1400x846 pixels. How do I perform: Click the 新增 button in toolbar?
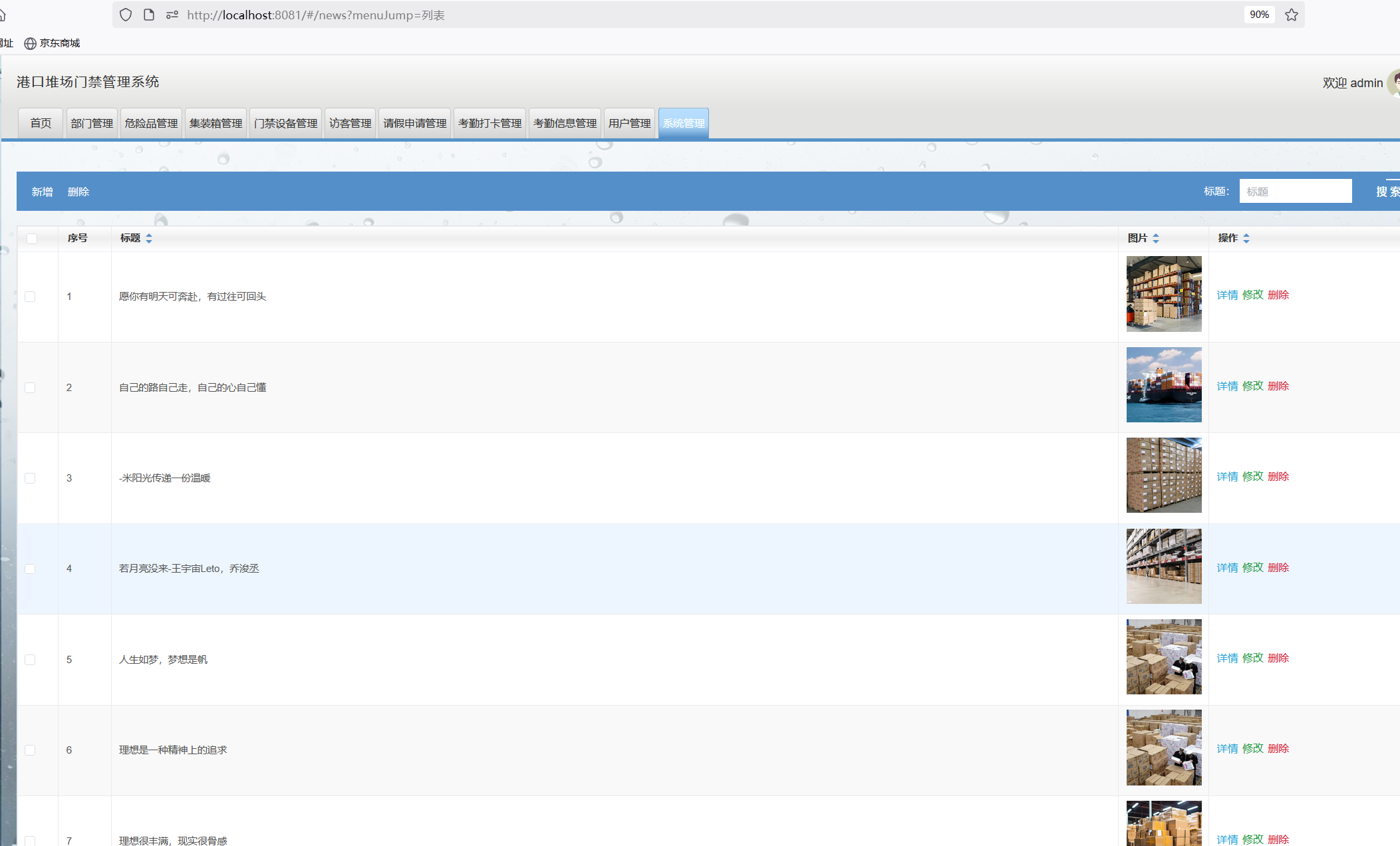coord(42,192)
